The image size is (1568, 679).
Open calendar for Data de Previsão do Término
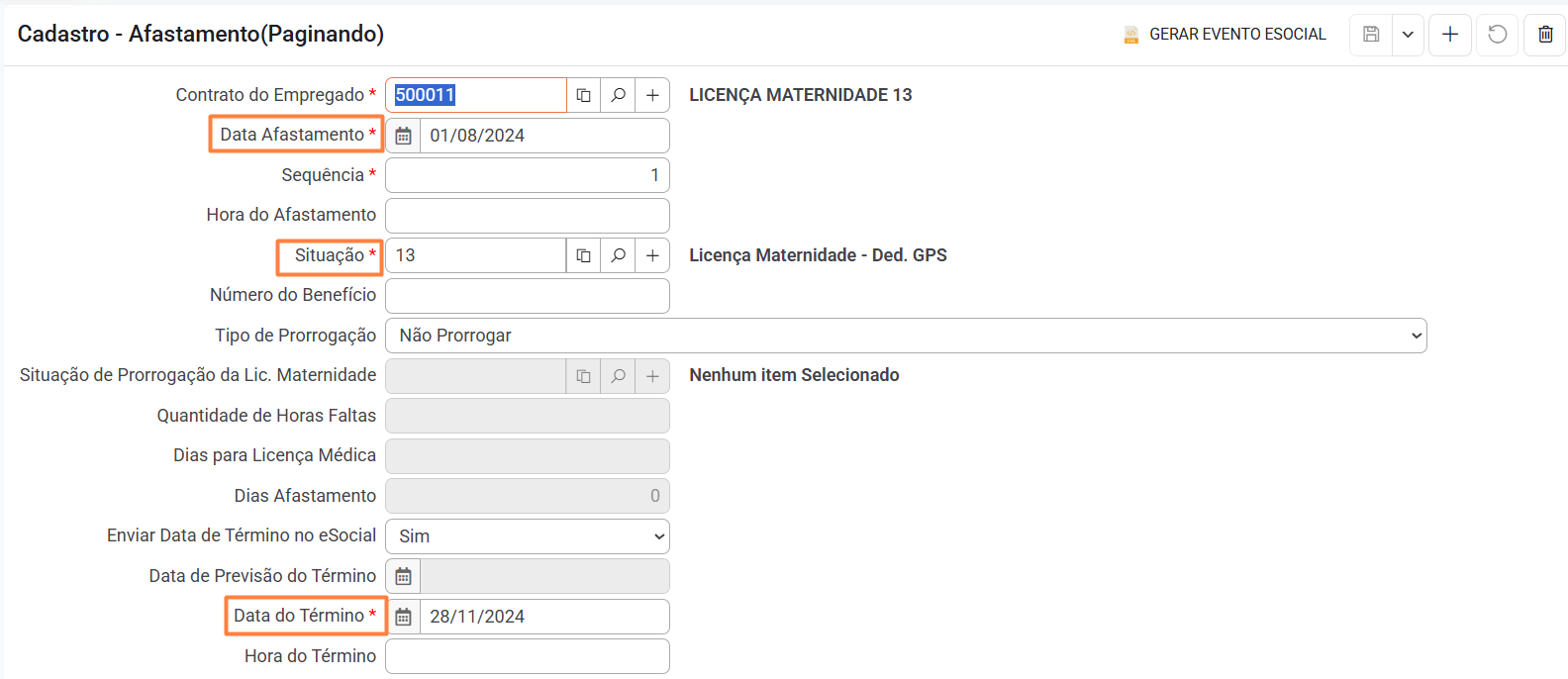pos(403,576)
